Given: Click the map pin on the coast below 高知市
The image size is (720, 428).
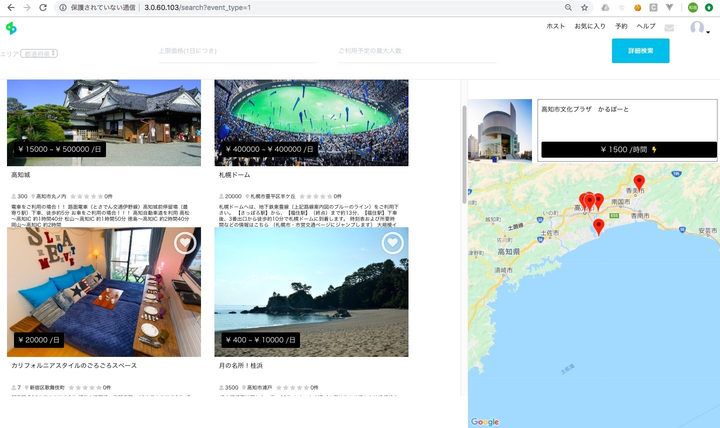Looking at the screenshot, I should click(x=598, y=227).
